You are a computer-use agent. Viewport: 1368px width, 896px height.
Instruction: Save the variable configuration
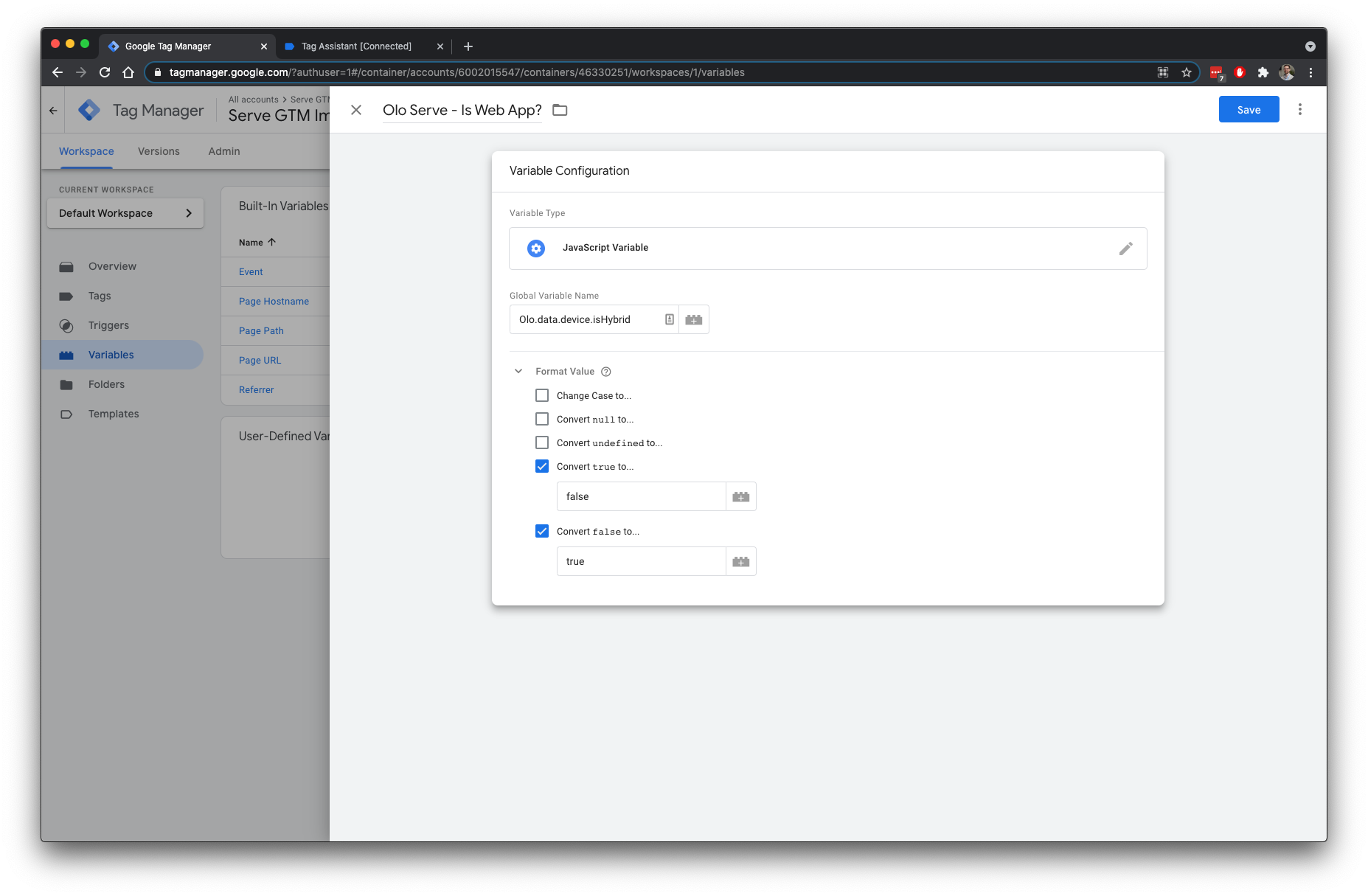pos(1249,108)
